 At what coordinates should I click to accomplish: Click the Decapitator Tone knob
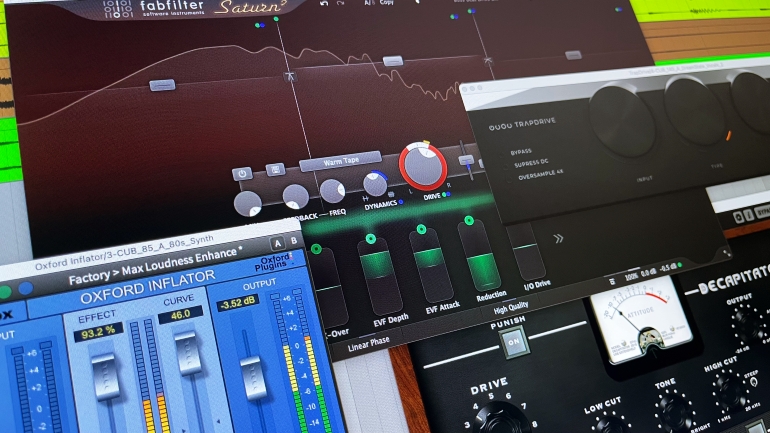click(x=675, y=410)
